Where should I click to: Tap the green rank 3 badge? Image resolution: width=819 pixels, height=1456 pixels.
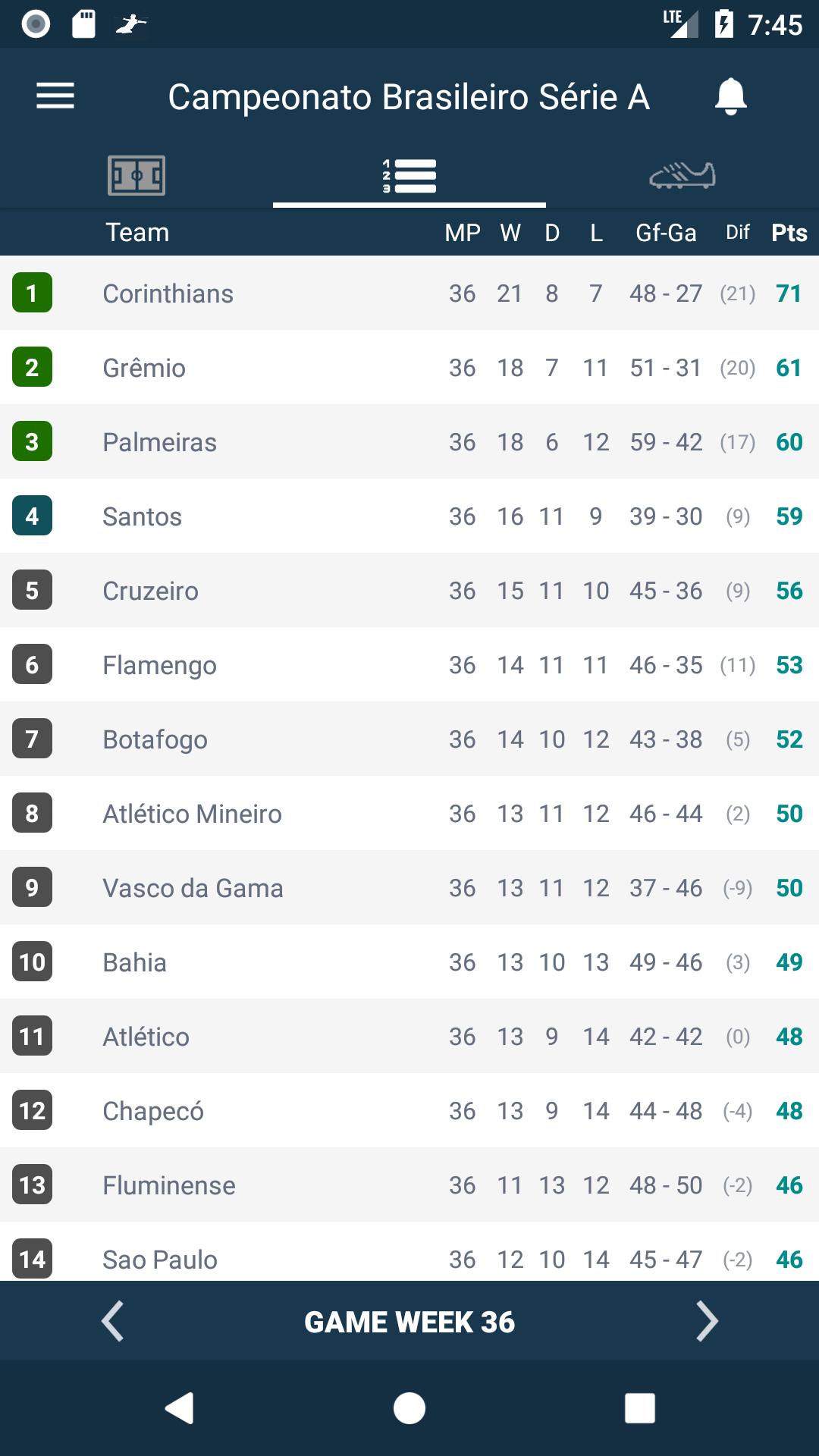pos(32,441)
